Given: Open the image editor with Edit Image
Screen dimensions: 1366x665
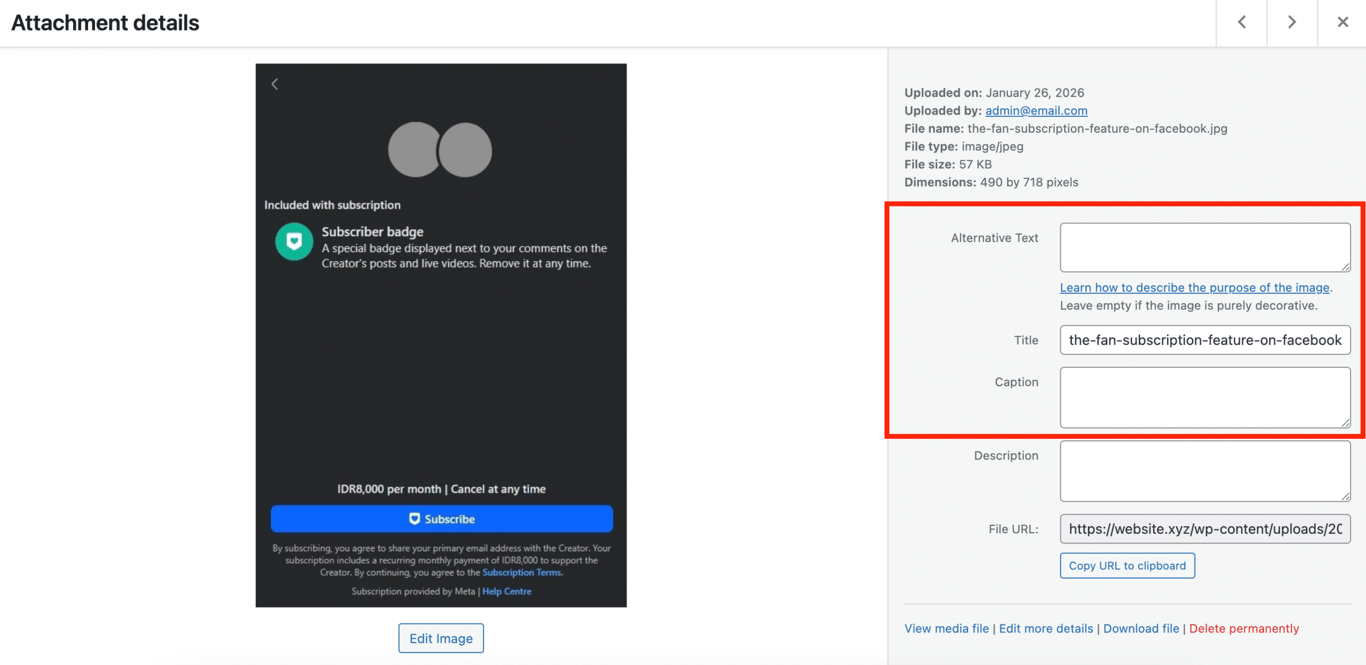Looking at the screenshot, I should (441, 637).
